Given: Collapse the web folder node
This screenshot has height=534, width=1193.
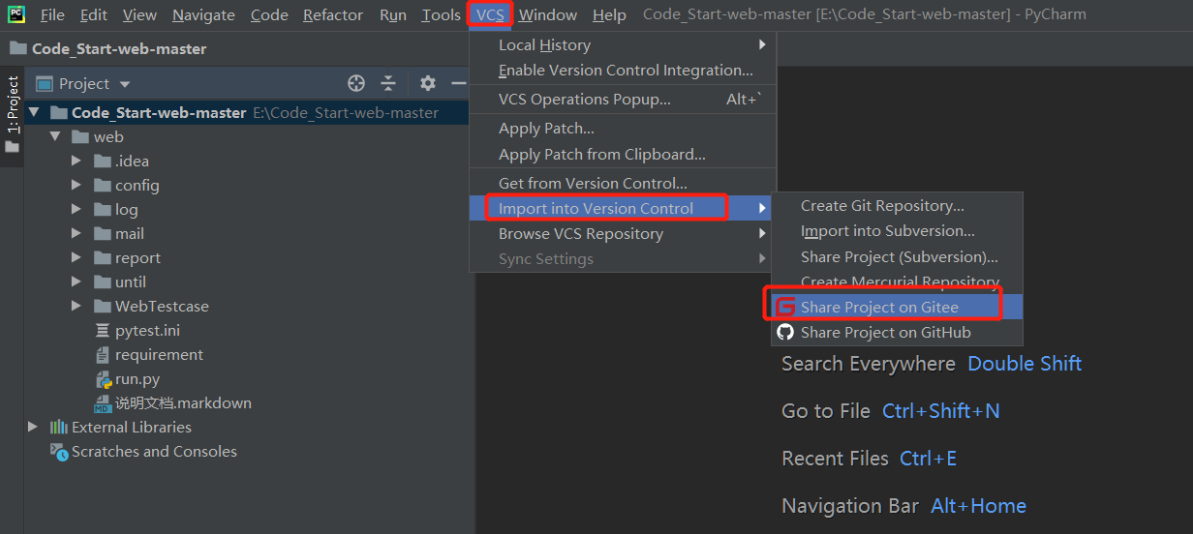Looking at the screenshot, I should tap(55, 137).
